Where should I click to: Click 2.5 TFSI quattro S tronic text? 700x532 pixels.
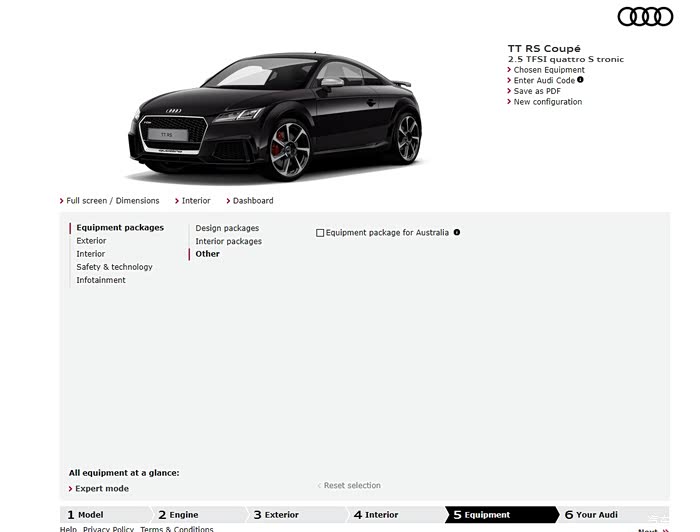pos(566,59)
